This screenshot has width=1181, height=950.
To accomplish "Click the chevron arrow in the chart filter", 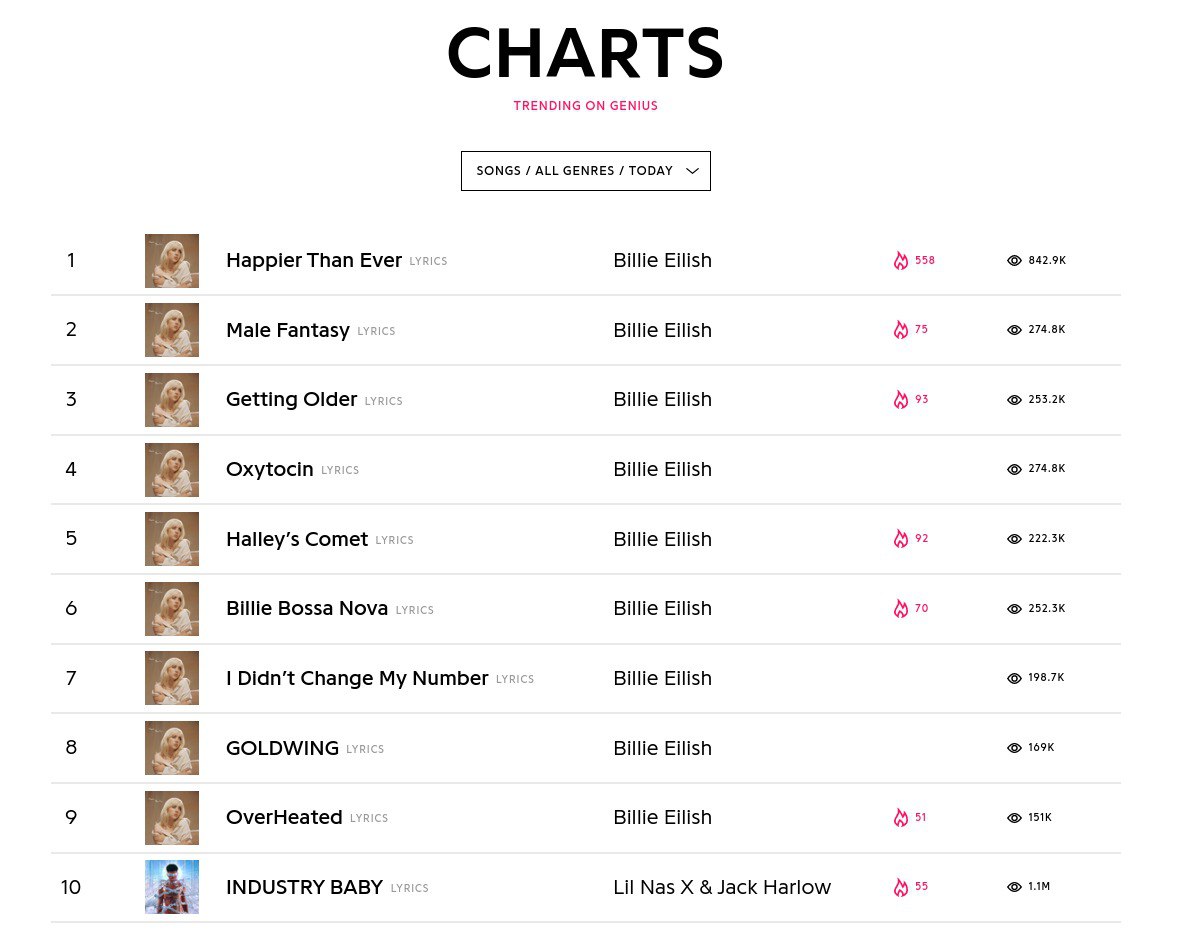I will pyautogui.click(x=692, y=171).
